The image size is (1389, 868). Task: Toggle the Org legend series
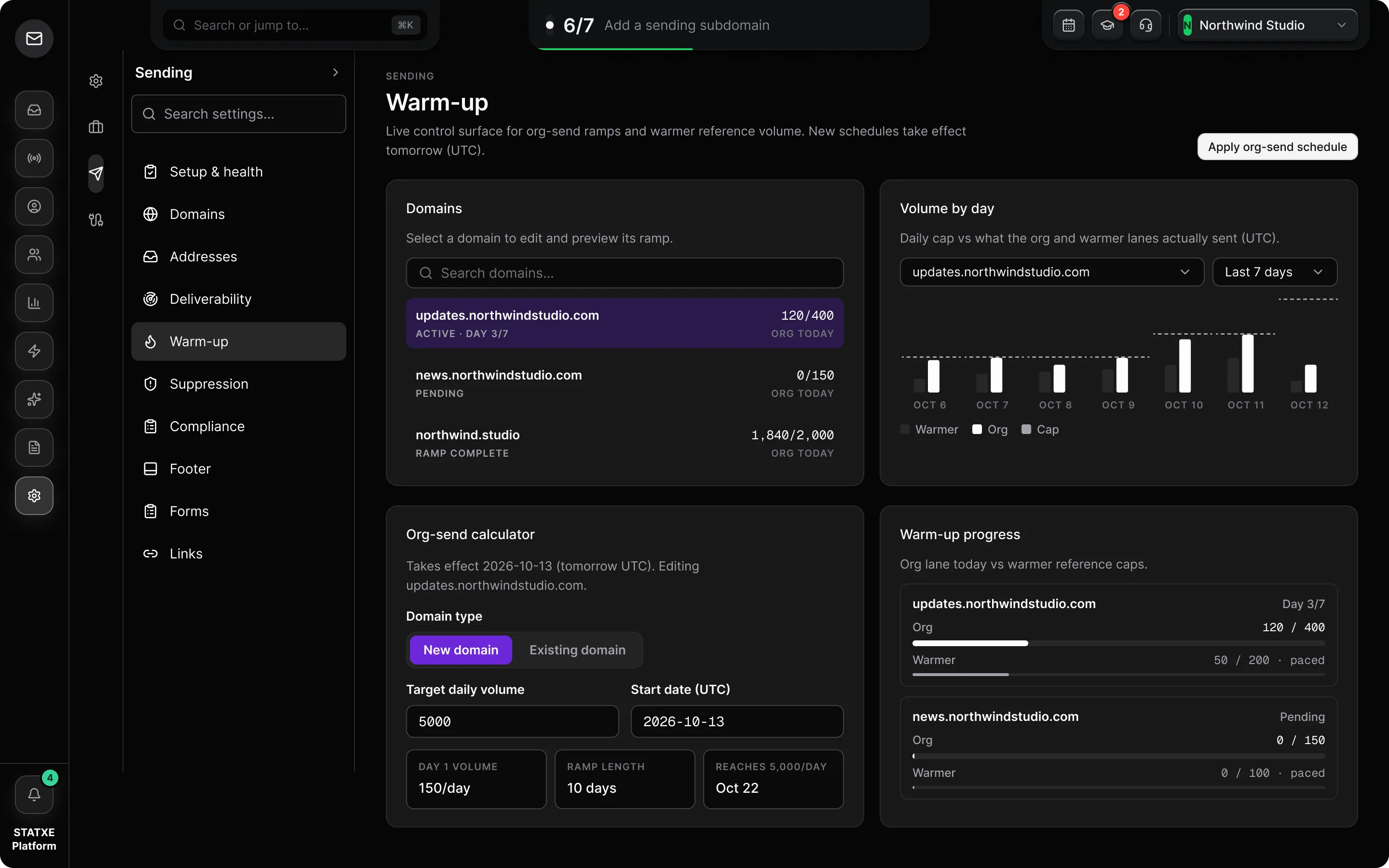[x=990, y=429]
